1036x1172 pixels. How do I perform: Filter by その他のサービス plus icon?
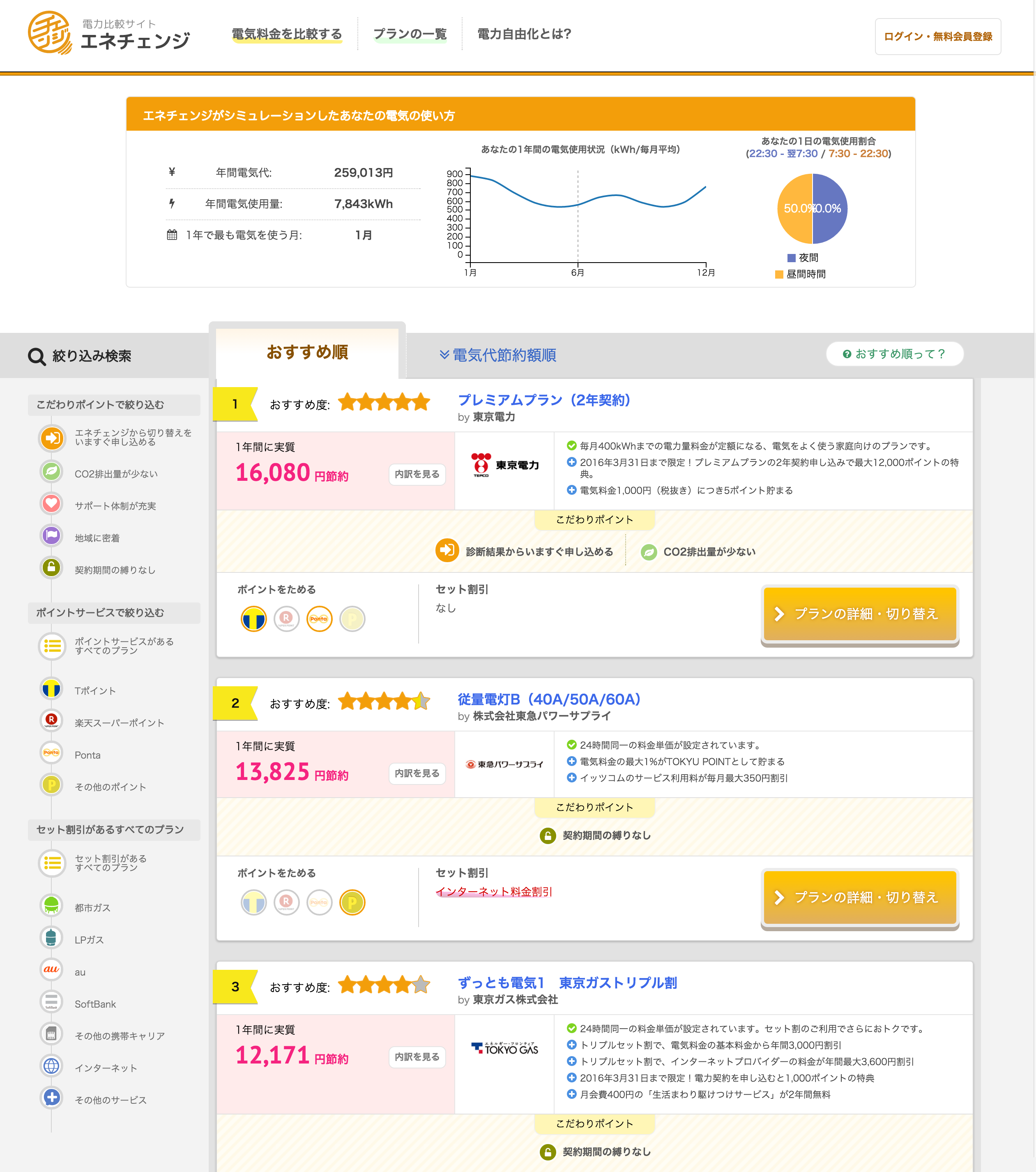pos(52,1098)
